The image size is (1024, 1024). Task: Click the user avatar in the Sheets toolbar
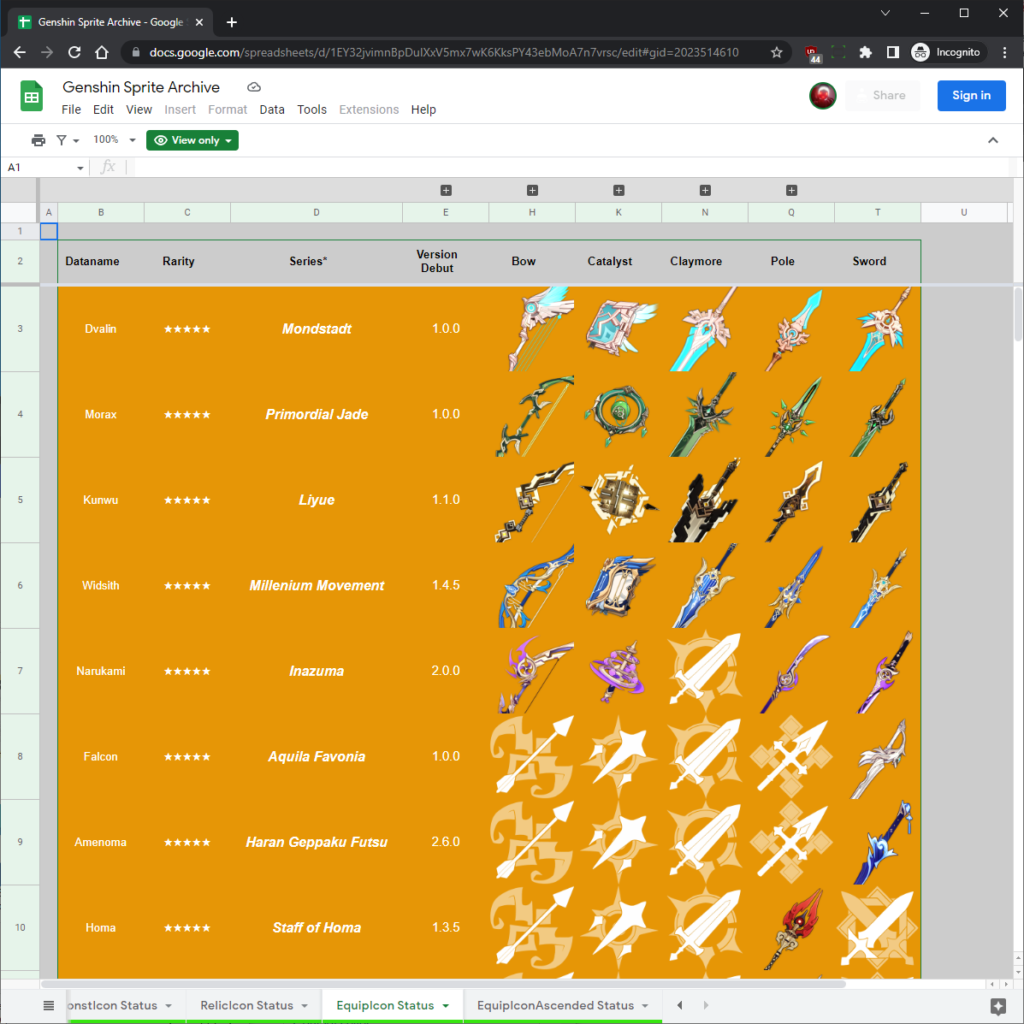coord(822,96)
